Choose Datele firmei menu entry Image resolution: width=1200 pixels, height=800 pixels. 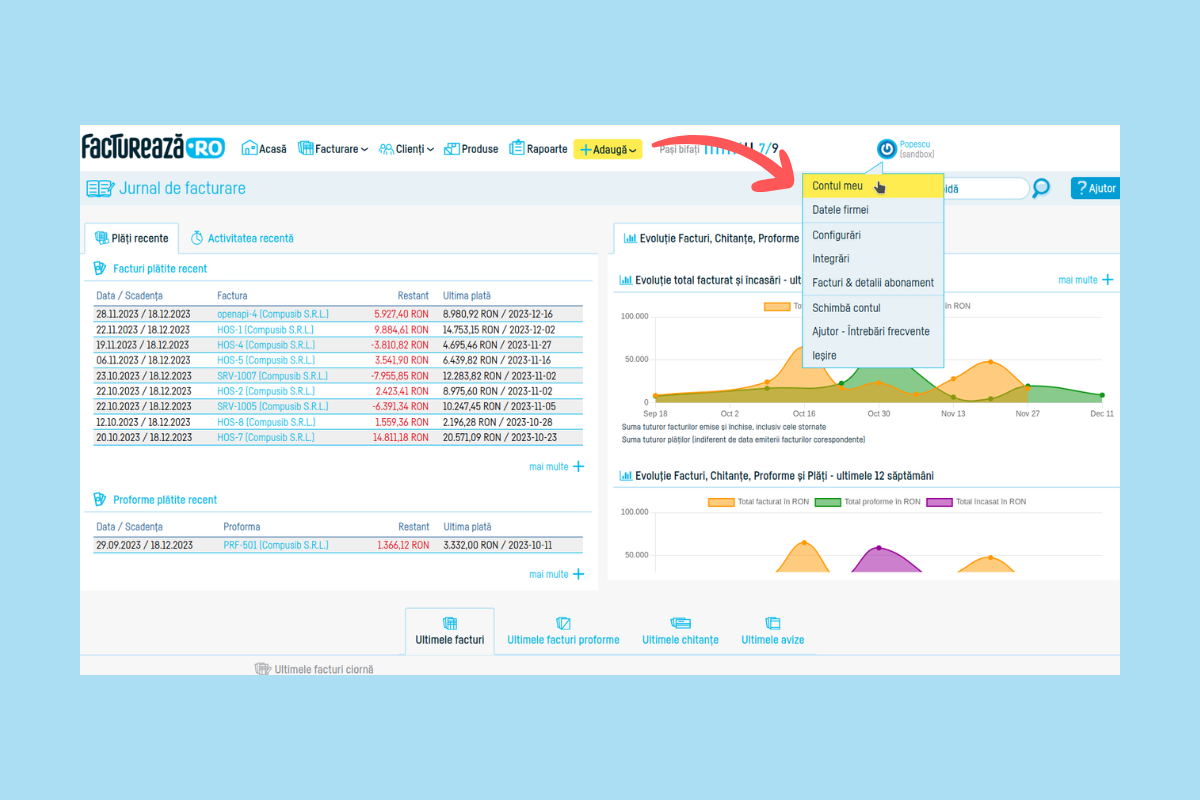pyautogui.click(x=840, y=210)
